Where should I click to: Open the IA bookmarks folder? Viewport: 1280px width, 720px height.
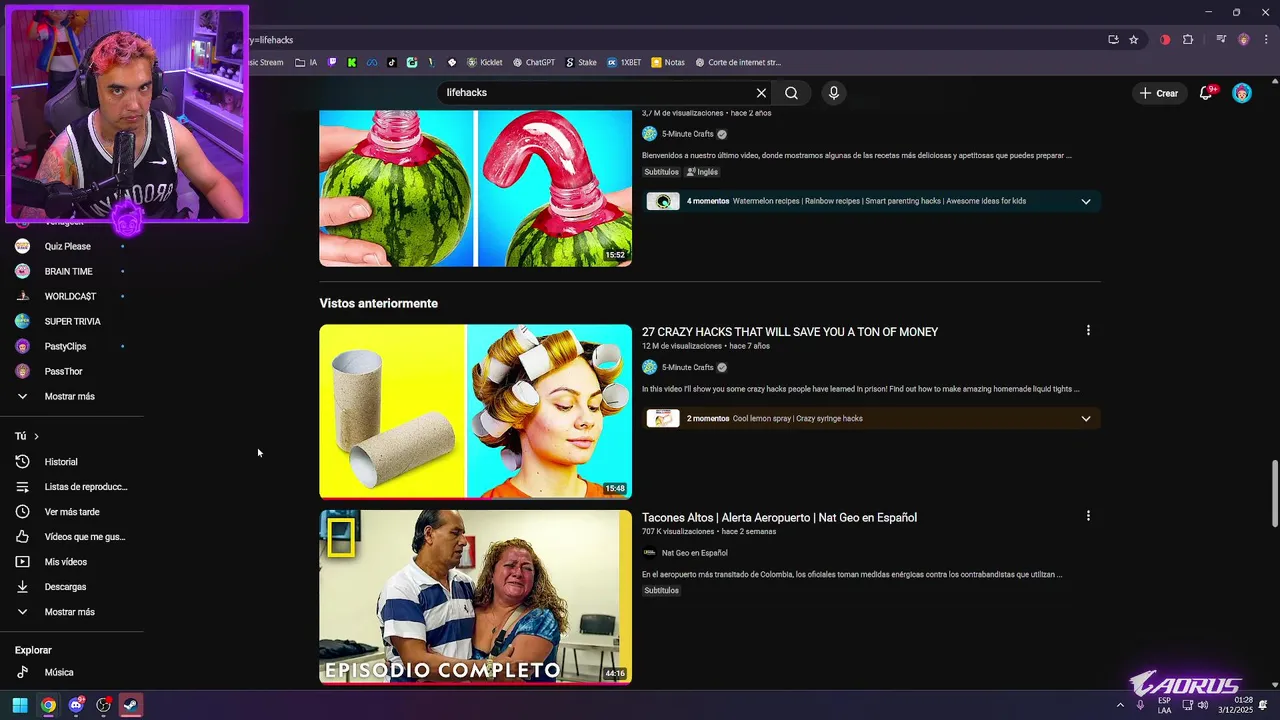pyautogui.click(x=306, y=62)
